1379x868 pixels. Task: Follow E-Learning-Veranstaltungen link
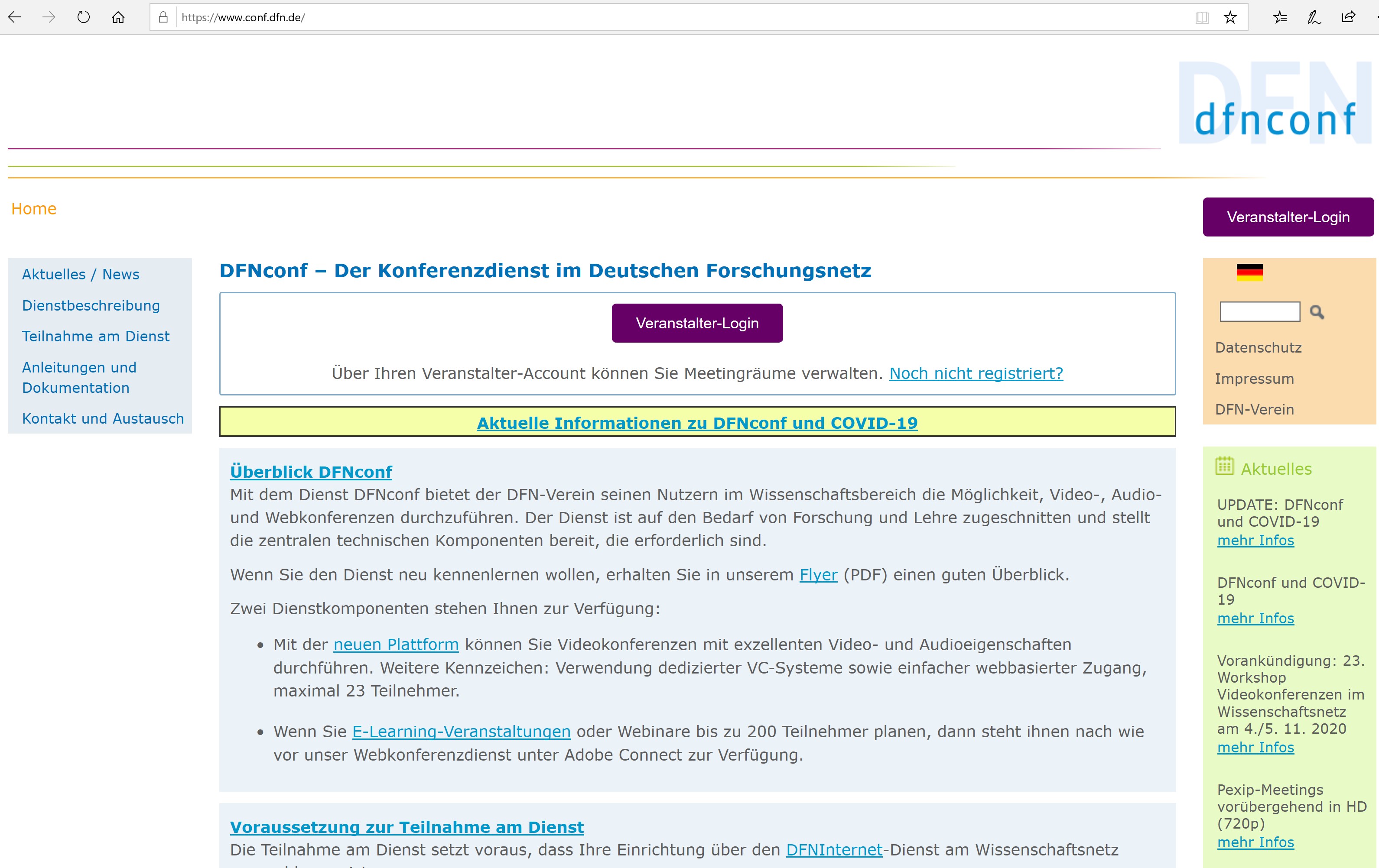[461, 731]
